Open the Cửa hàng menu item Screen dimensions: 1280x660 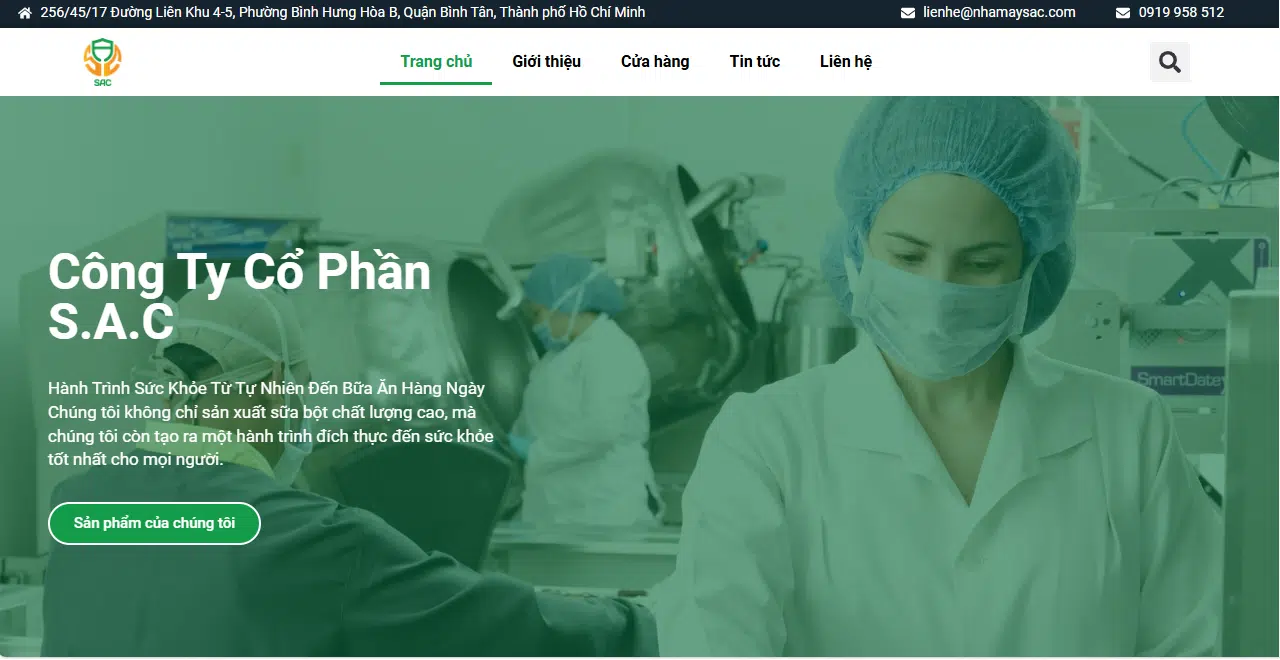pyautogui.click(x=655, y=62)
